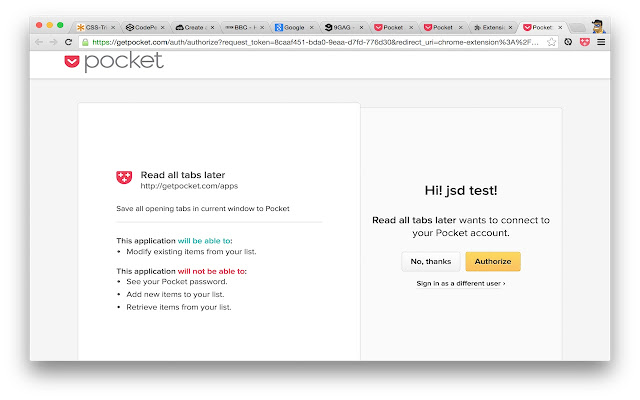
Task: Click the Hi! jsd test! greeting
Action: click(461, 191)
